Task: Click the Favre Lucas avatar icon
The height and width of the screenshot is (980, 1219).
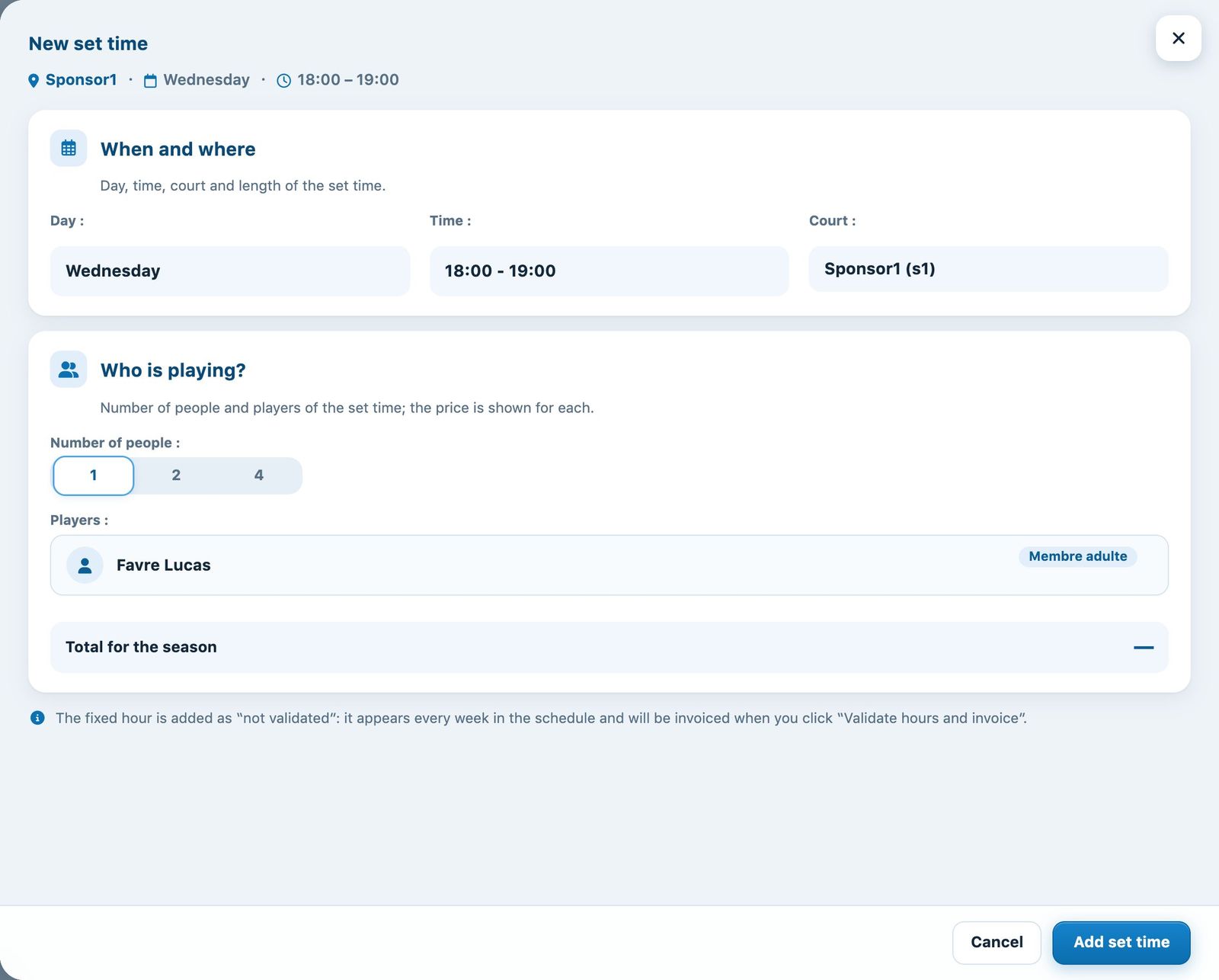Action: pos(85,565)
